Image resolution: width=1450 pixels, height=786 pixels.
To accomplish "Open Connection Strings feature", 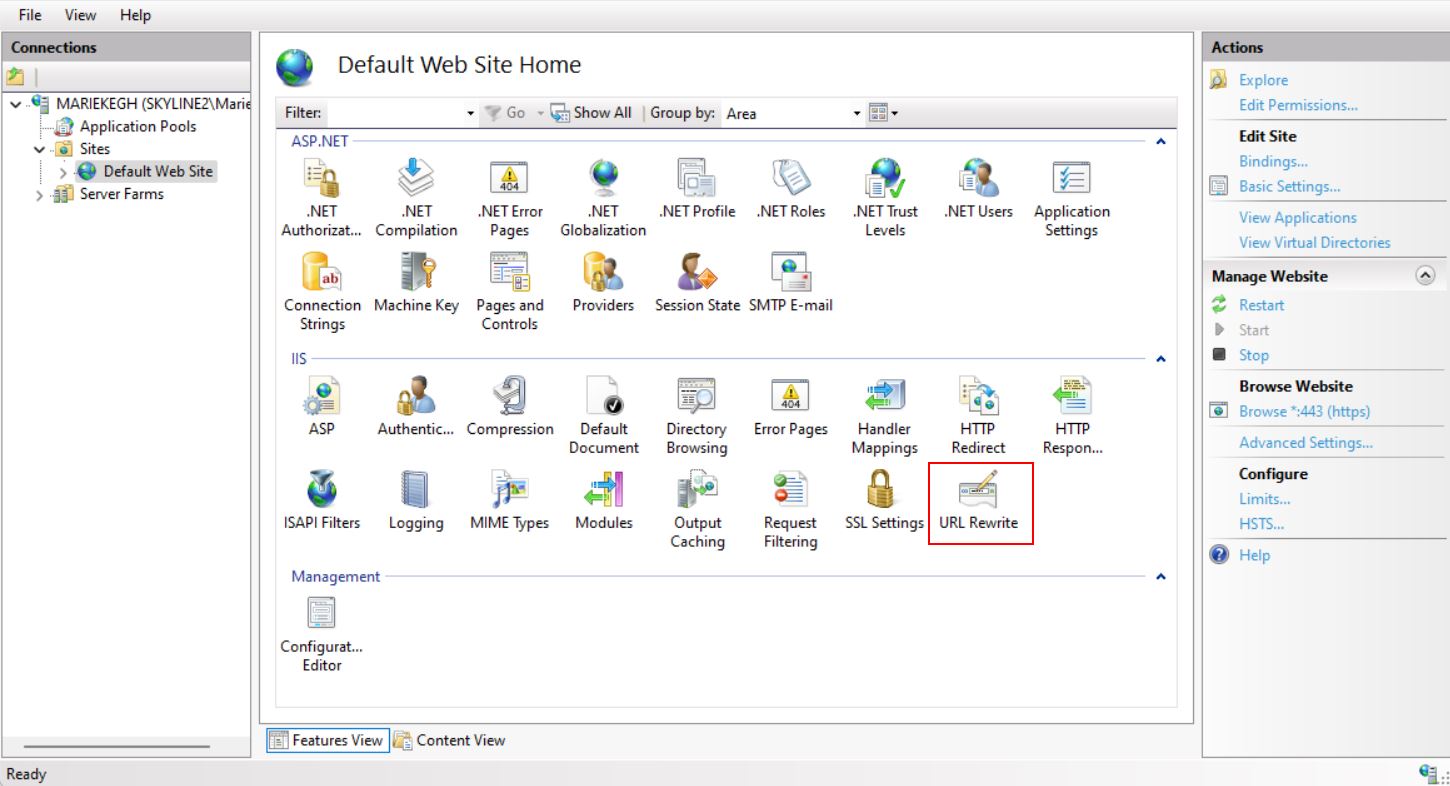I will pos(322,292).
